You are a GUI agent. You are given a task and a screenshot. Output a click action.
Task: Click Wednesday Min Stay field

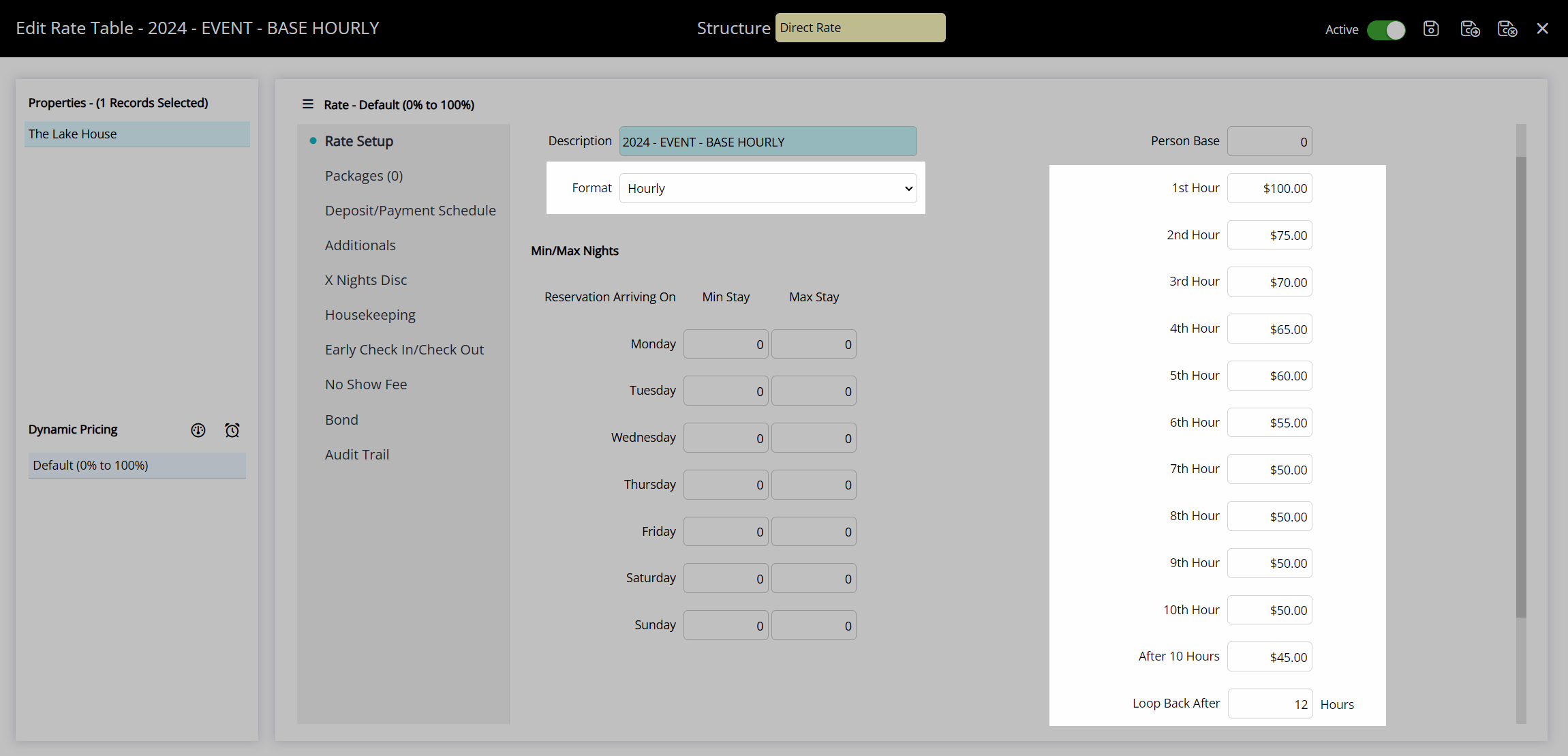coord(726,438)
